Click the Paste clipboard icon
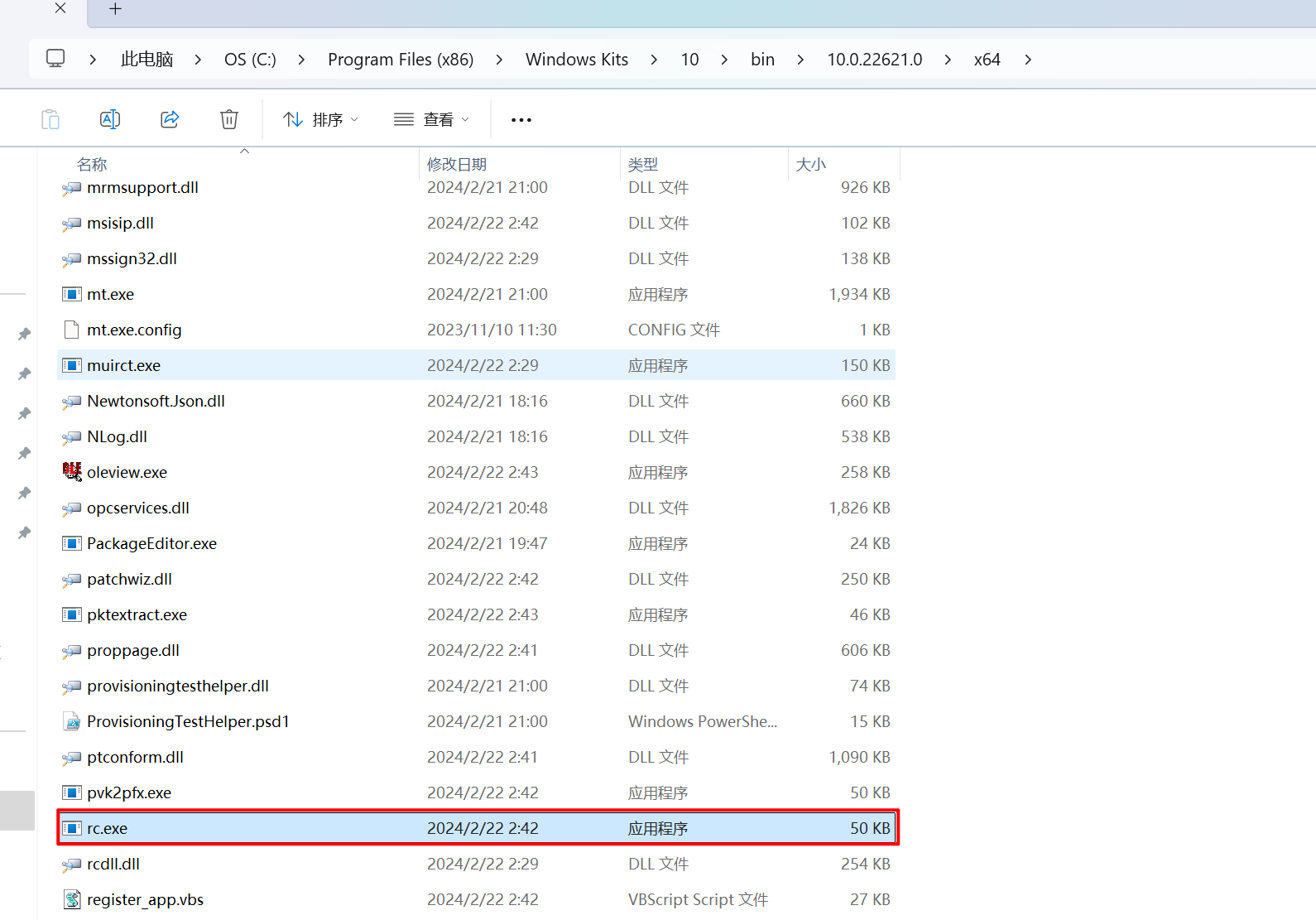Image resolution: width=1316 pixels, height=920 pixels. pos(50,119)
